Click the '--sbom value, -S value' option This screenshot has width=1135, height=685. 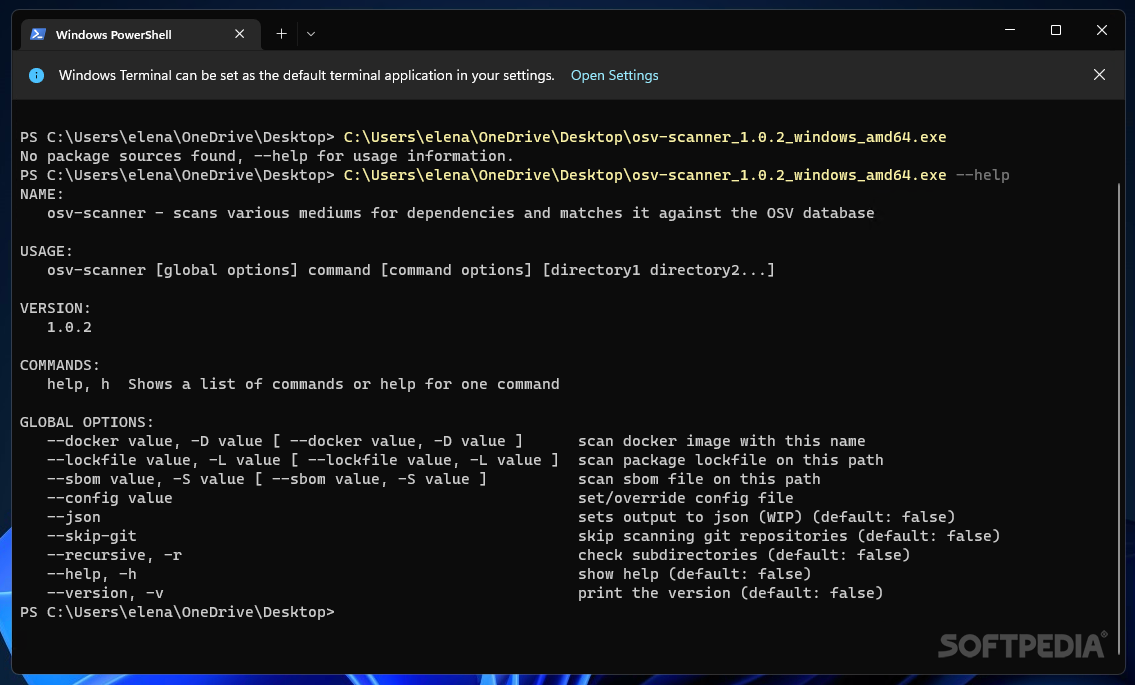click(x=266, y=479)
